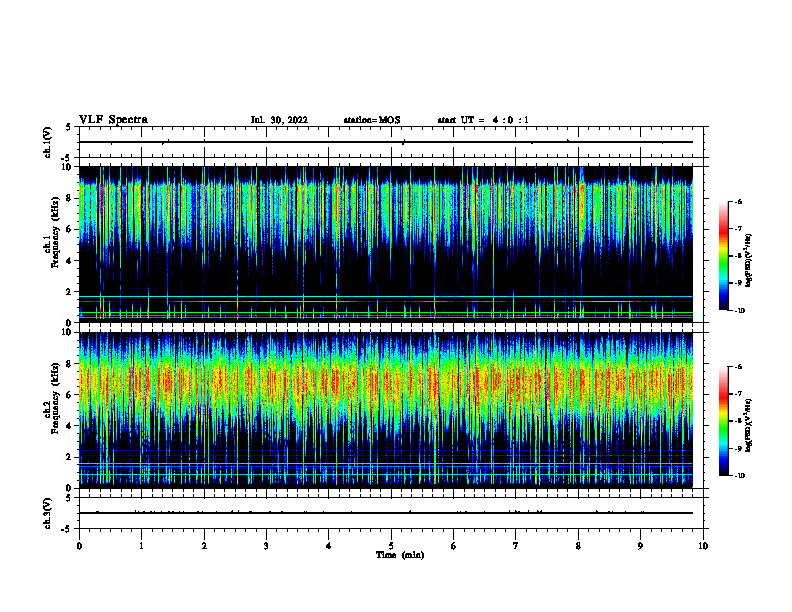Click the ch.2 spectrogram plot area
The width and height of the screenshot is (792, 612).
[x=385, y=410]
